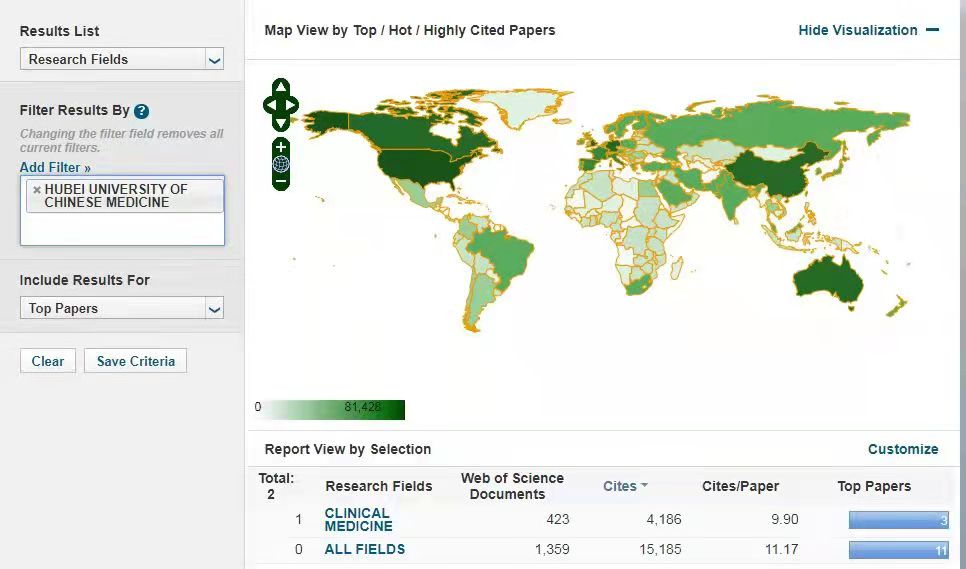Pan the map right
966x569 pixels.
coord(293,104)
